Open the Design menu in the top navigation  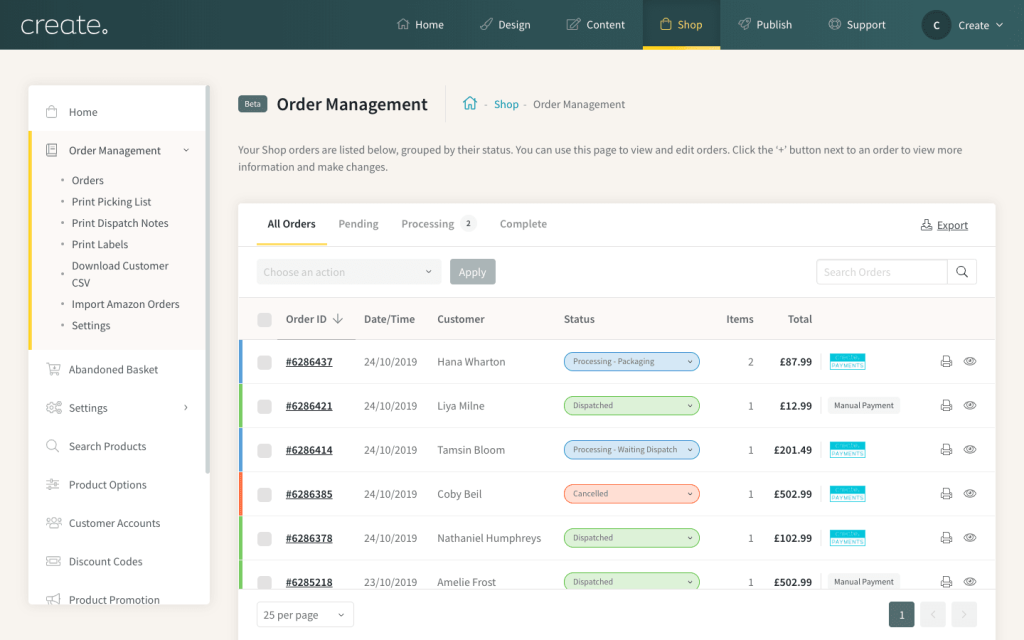point(505,25)
